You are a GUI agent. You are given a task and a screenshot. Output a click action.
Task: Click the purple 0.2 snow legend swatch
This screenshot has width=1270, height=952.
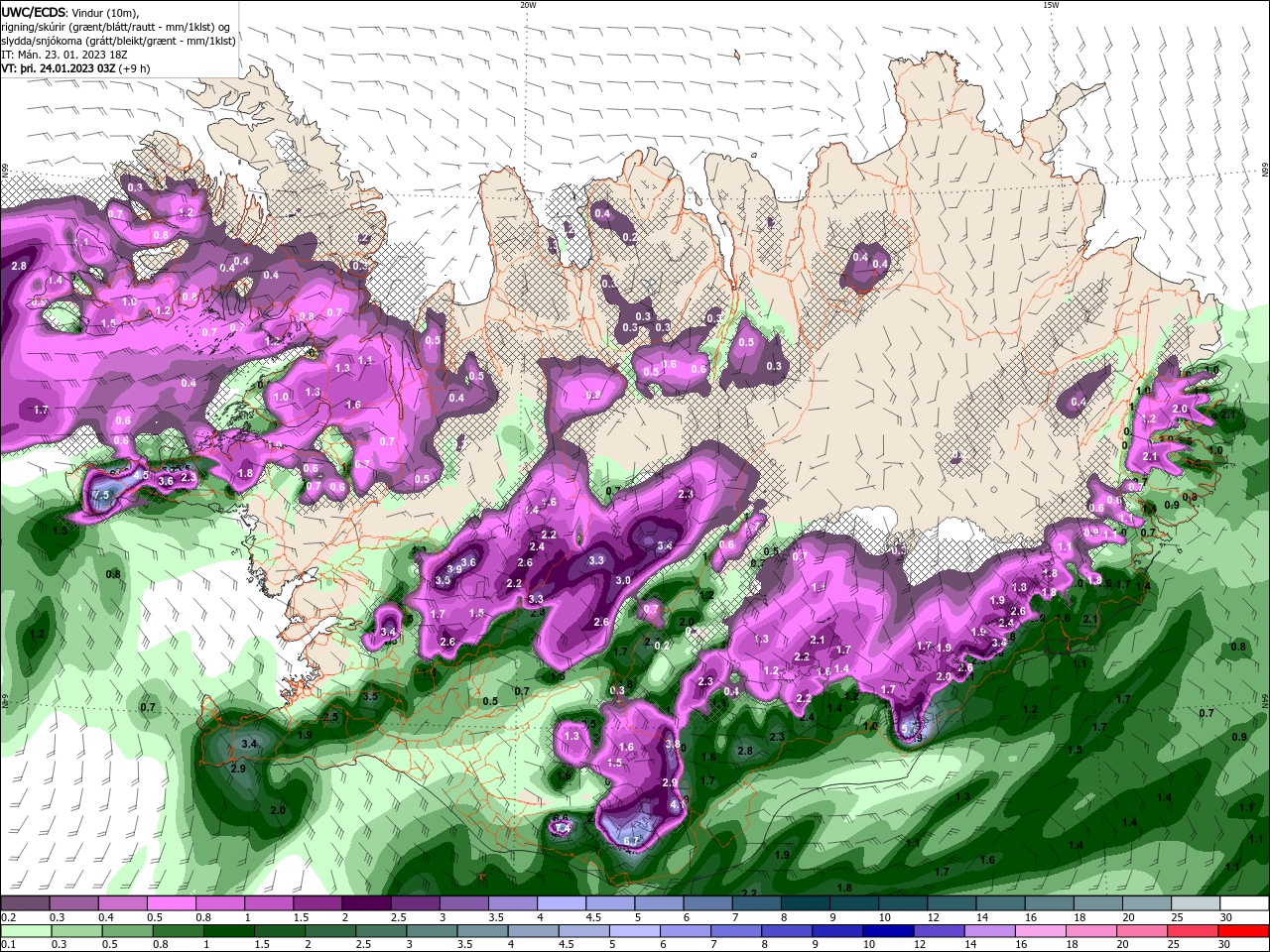click(x=25, y=903)
